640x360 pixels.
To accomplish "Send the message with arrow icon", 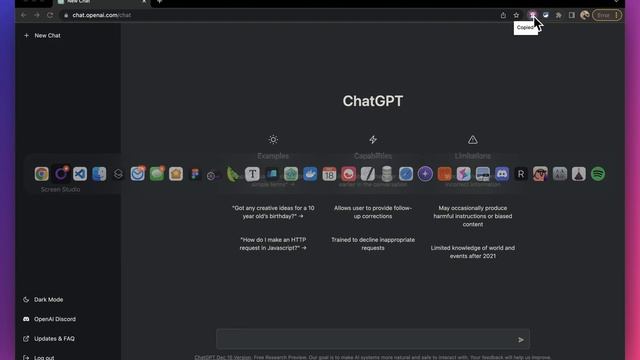I will click(x=521, y=340).
